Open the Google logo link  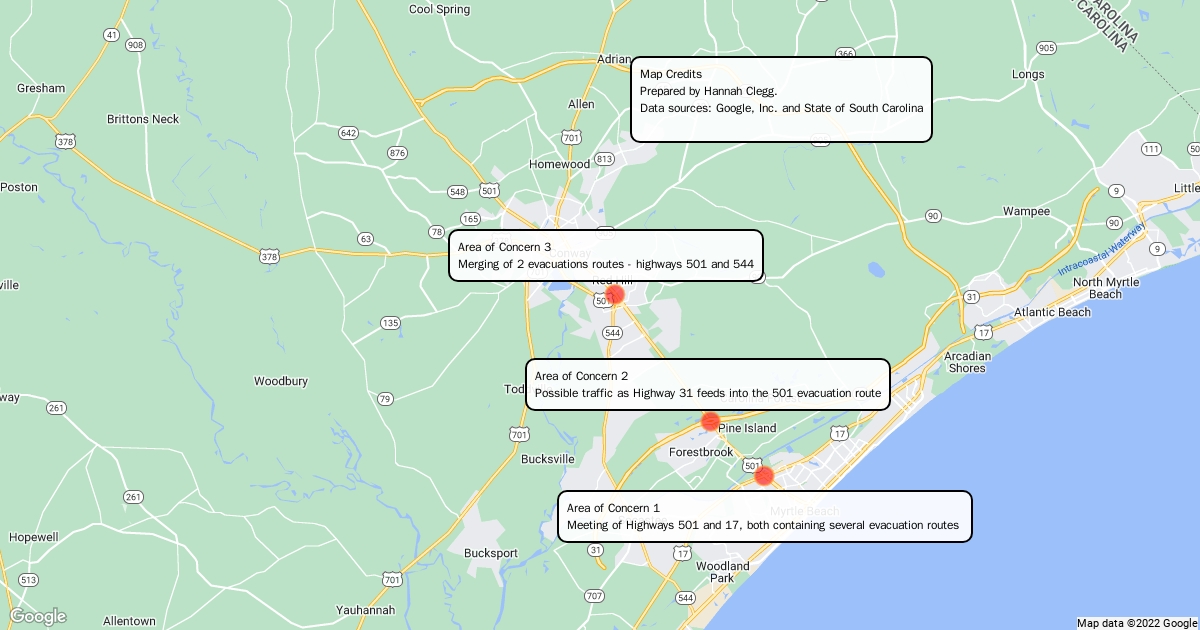(x=38, y=616)
